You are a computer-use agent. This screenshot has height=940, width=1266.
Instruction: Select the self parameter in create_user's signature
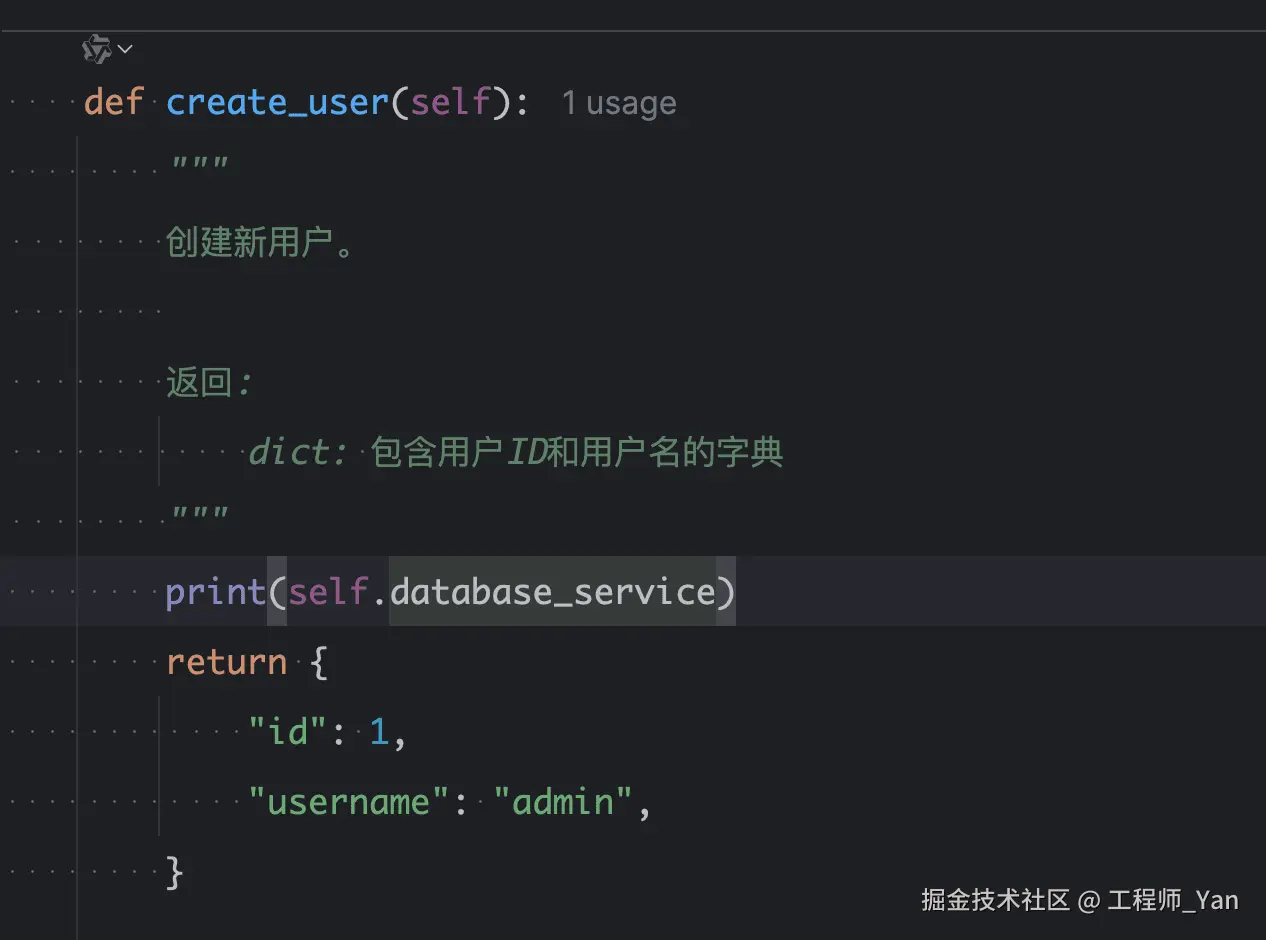[451, 102]
